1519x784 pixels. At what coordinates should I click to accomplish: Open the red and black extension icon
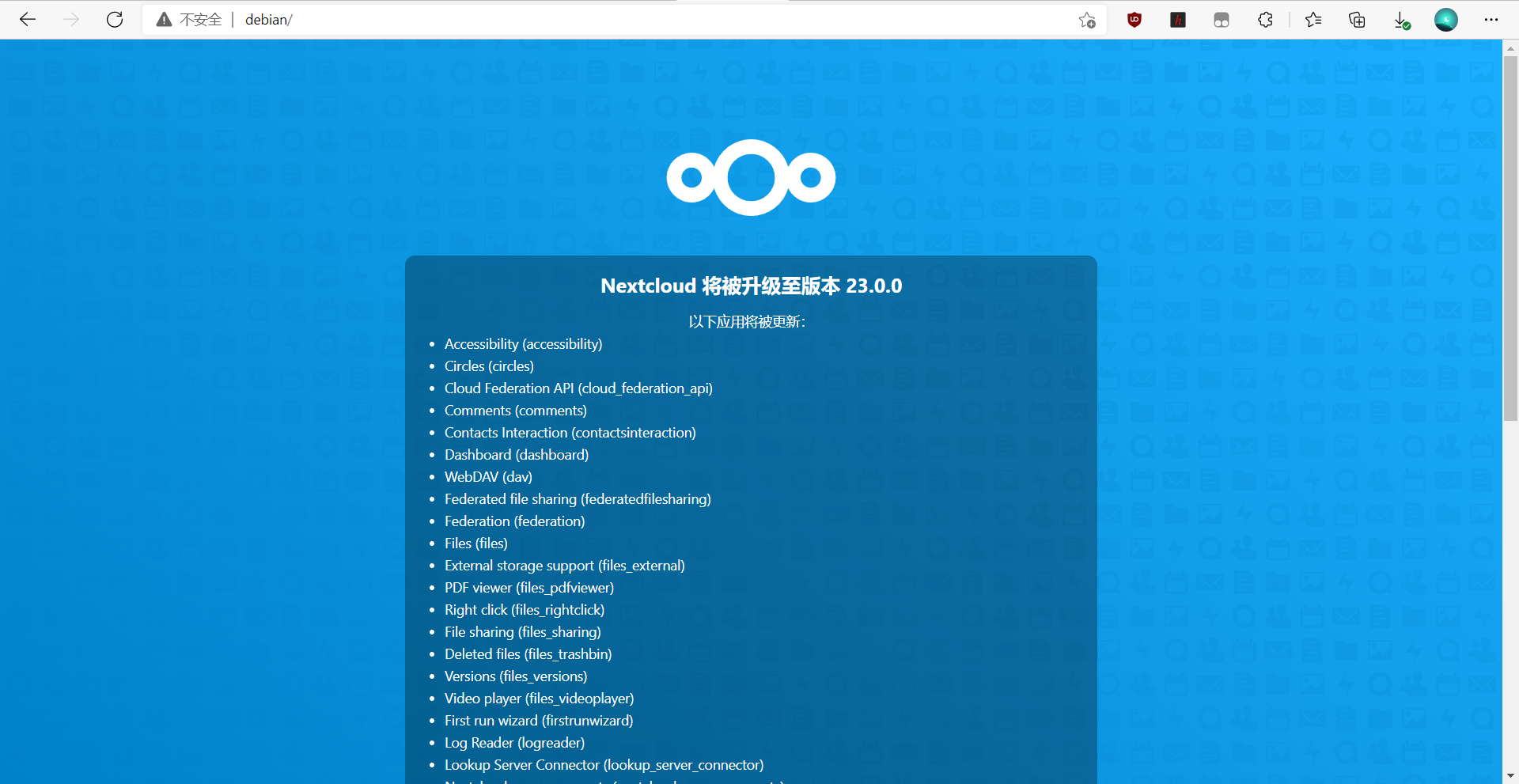pyautogui.click(x=1178, y=20)
